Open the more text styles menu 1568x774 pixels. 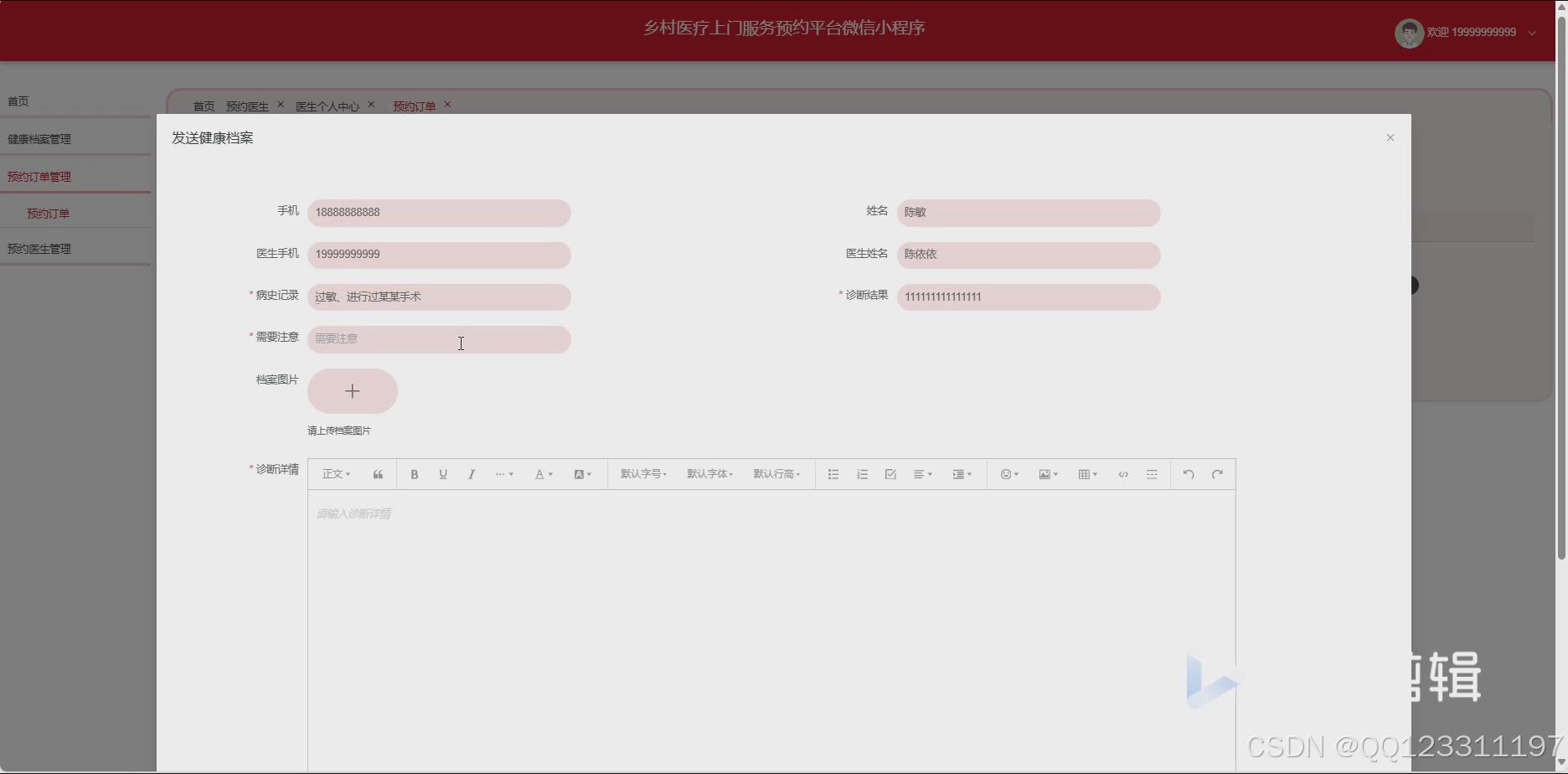pos(504,474)
